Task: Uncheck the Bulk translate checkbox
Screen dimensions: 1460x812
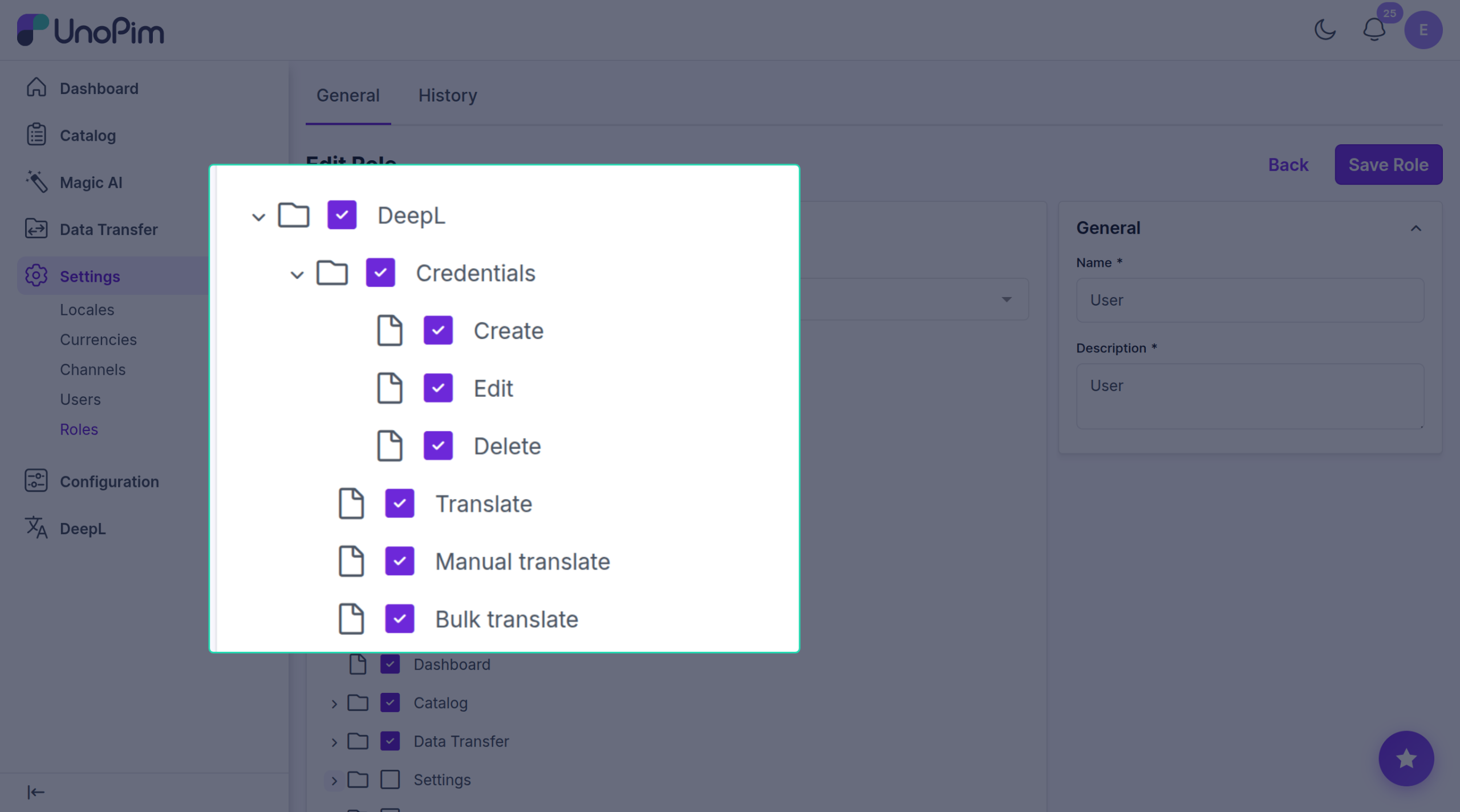Action: pyautogui.click(x=400, y=618)
